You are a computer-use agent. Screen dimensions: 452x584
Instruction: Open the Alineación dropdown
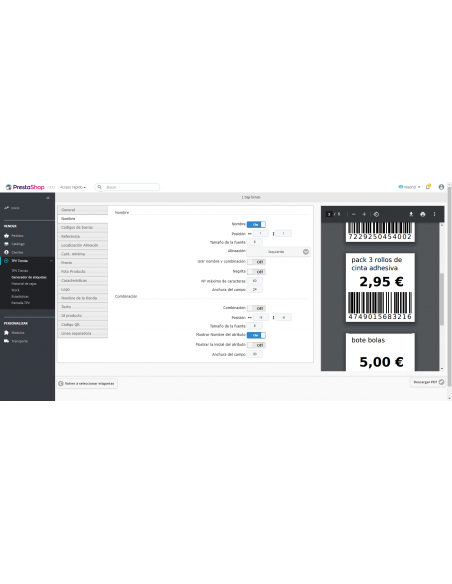(278, 252)
